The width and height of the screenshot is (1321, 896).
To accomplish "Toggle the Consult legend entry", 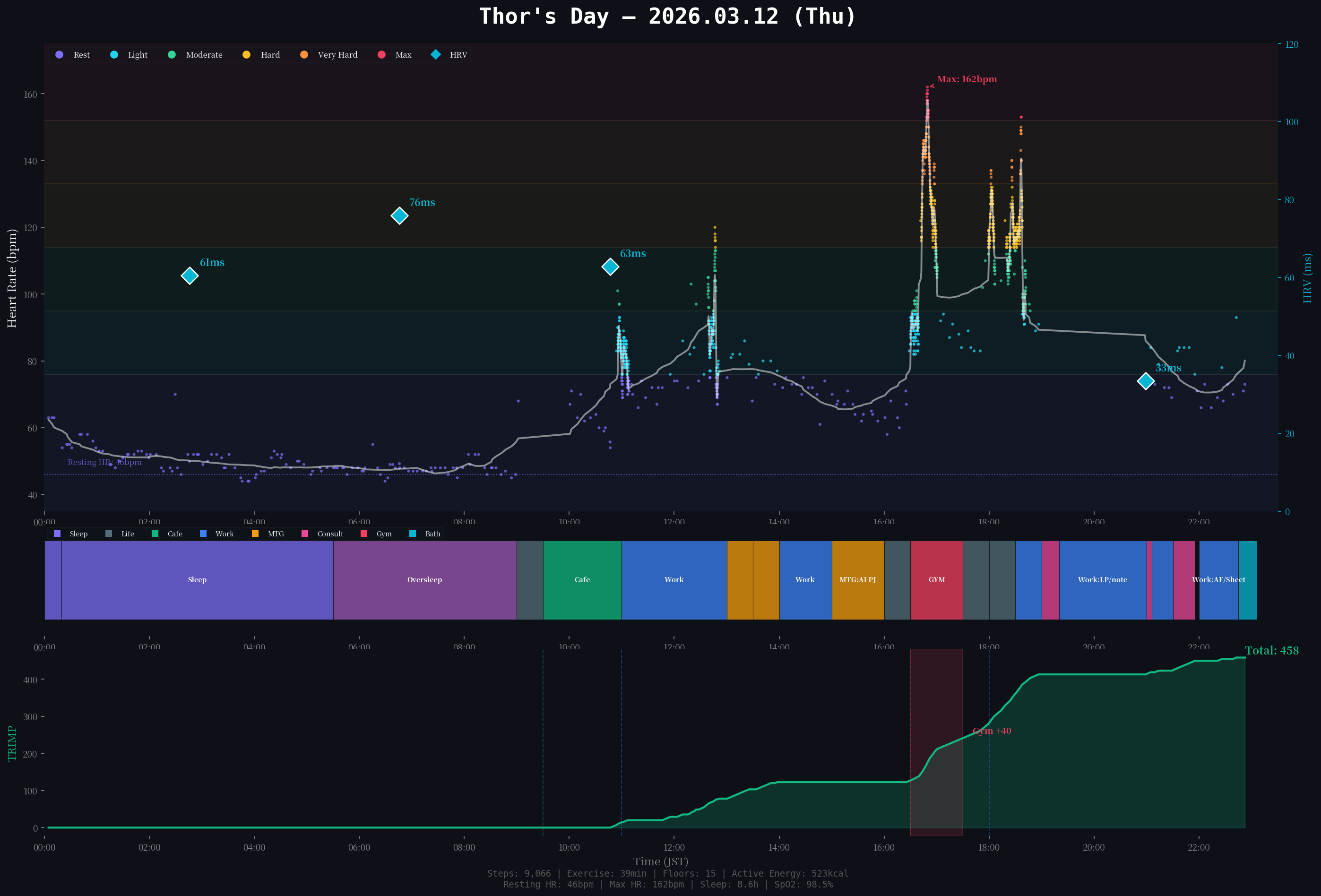I will pyautogui.click(x=306, y=533).
